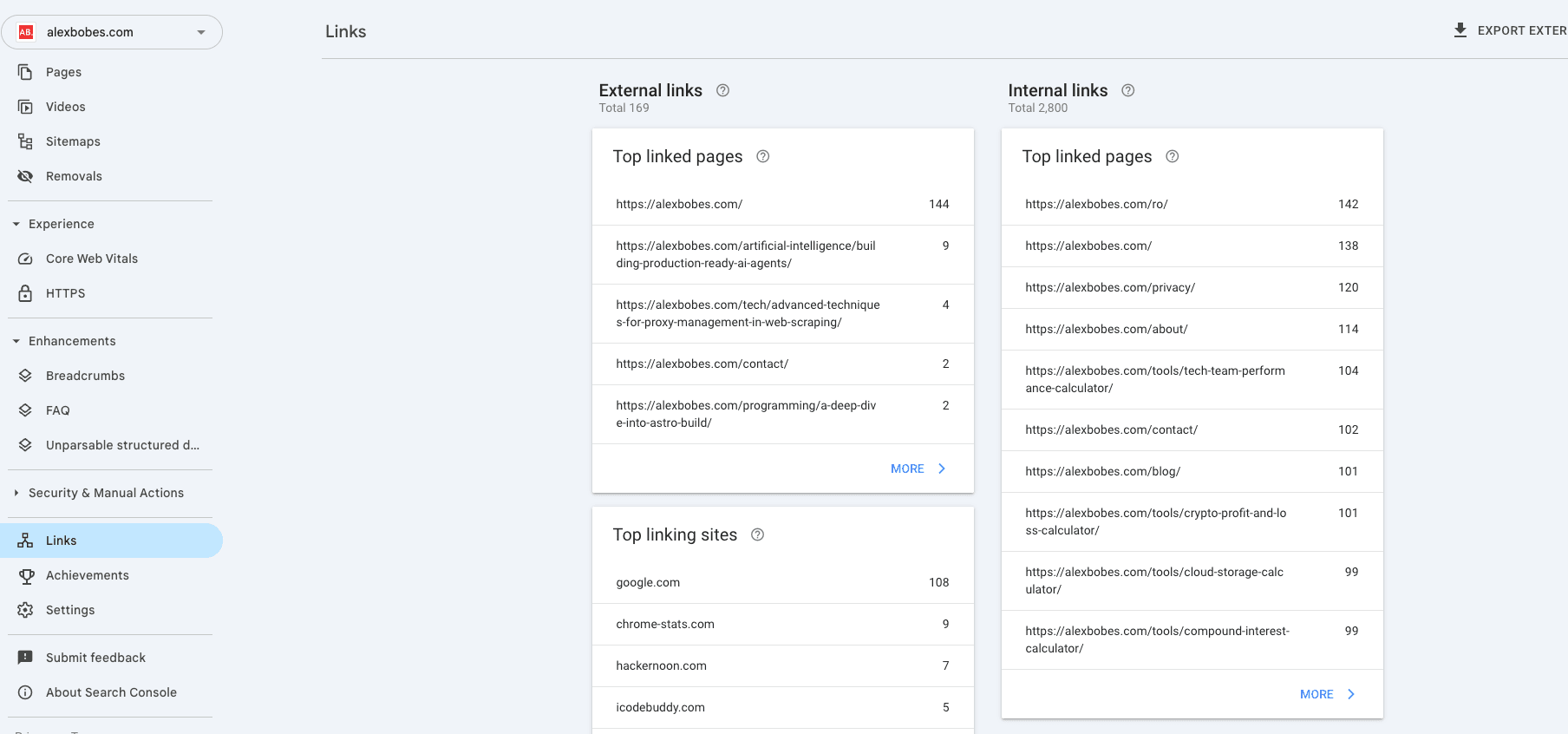Click the Achievements trophy icon

pyautogui.click(x=26, y=575)
